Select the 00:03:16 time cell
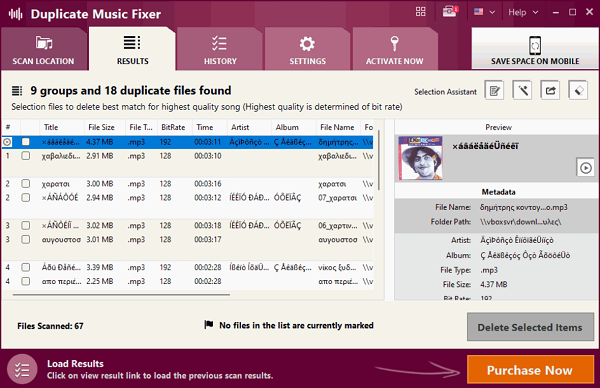 coord(208,184)
